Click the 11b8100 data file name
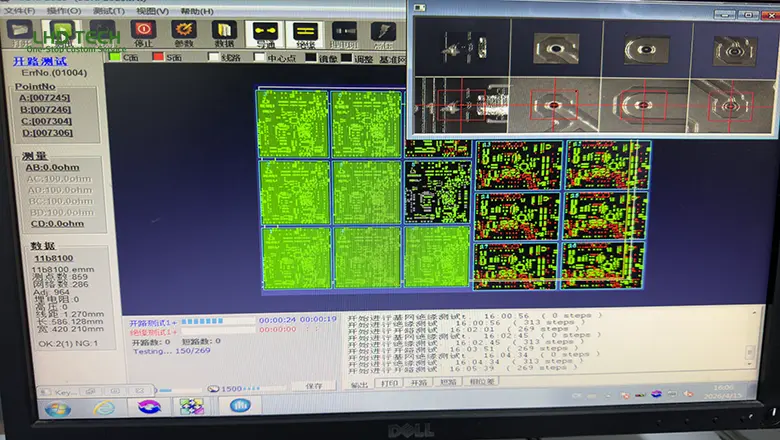This screenshot has height=440, width=780. [x=54, y=258]
